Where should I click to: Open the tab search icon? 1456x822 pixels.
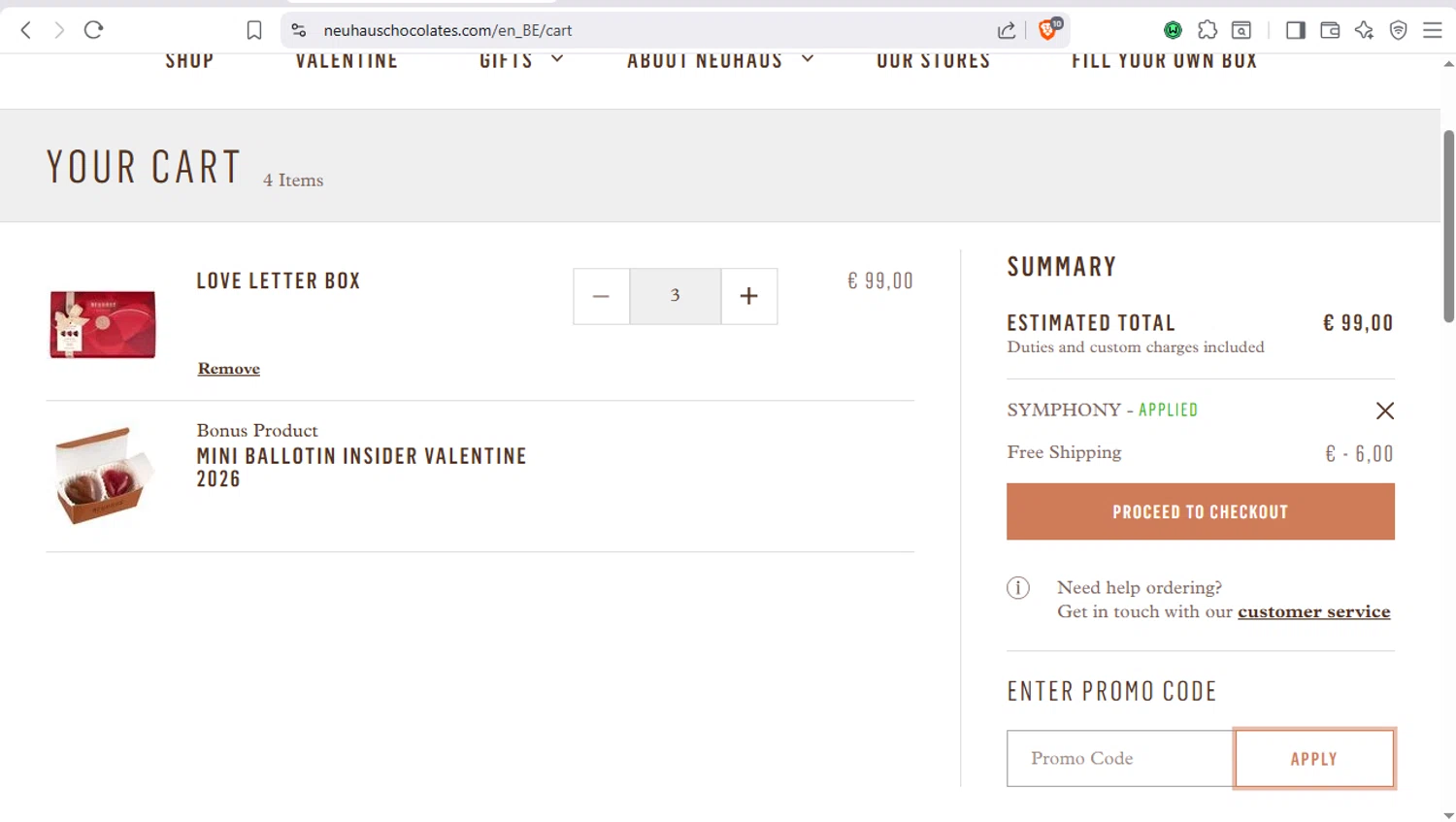pyautogui.click(x=1241, y=30)
